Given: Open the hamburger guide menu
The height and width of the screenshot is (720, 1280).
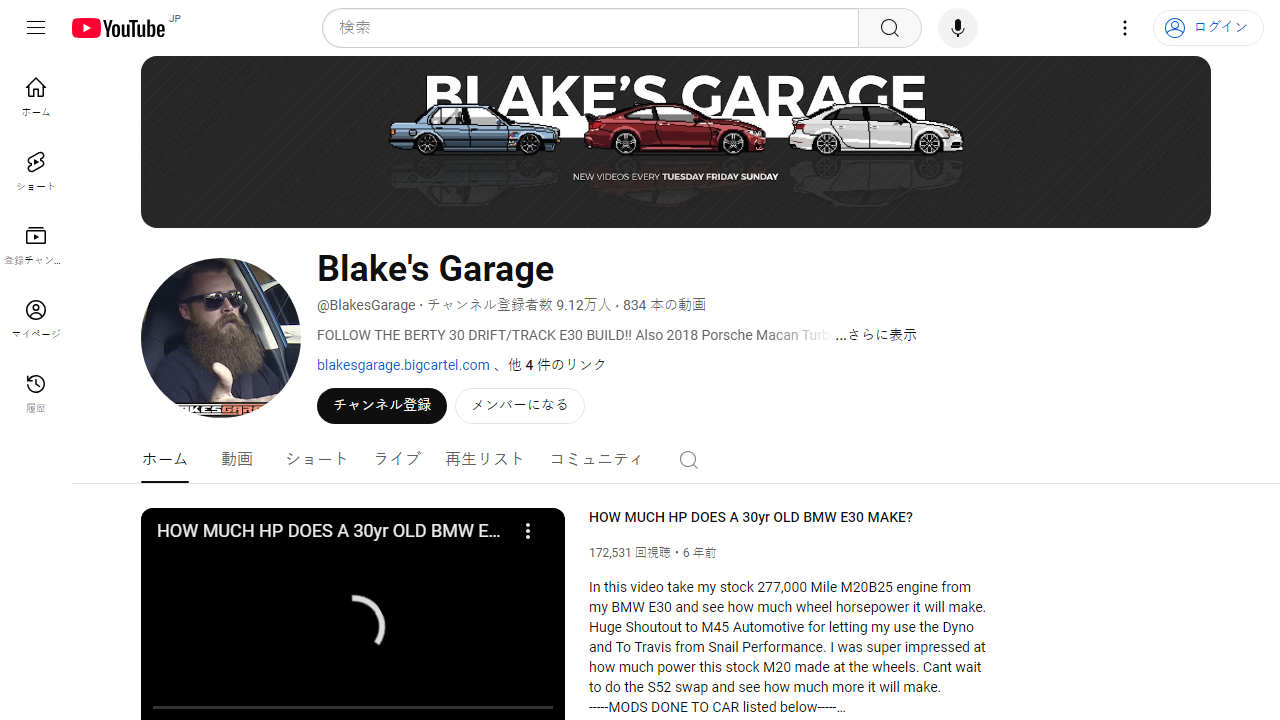Looking at the screenshot, I should pos(36,28).
